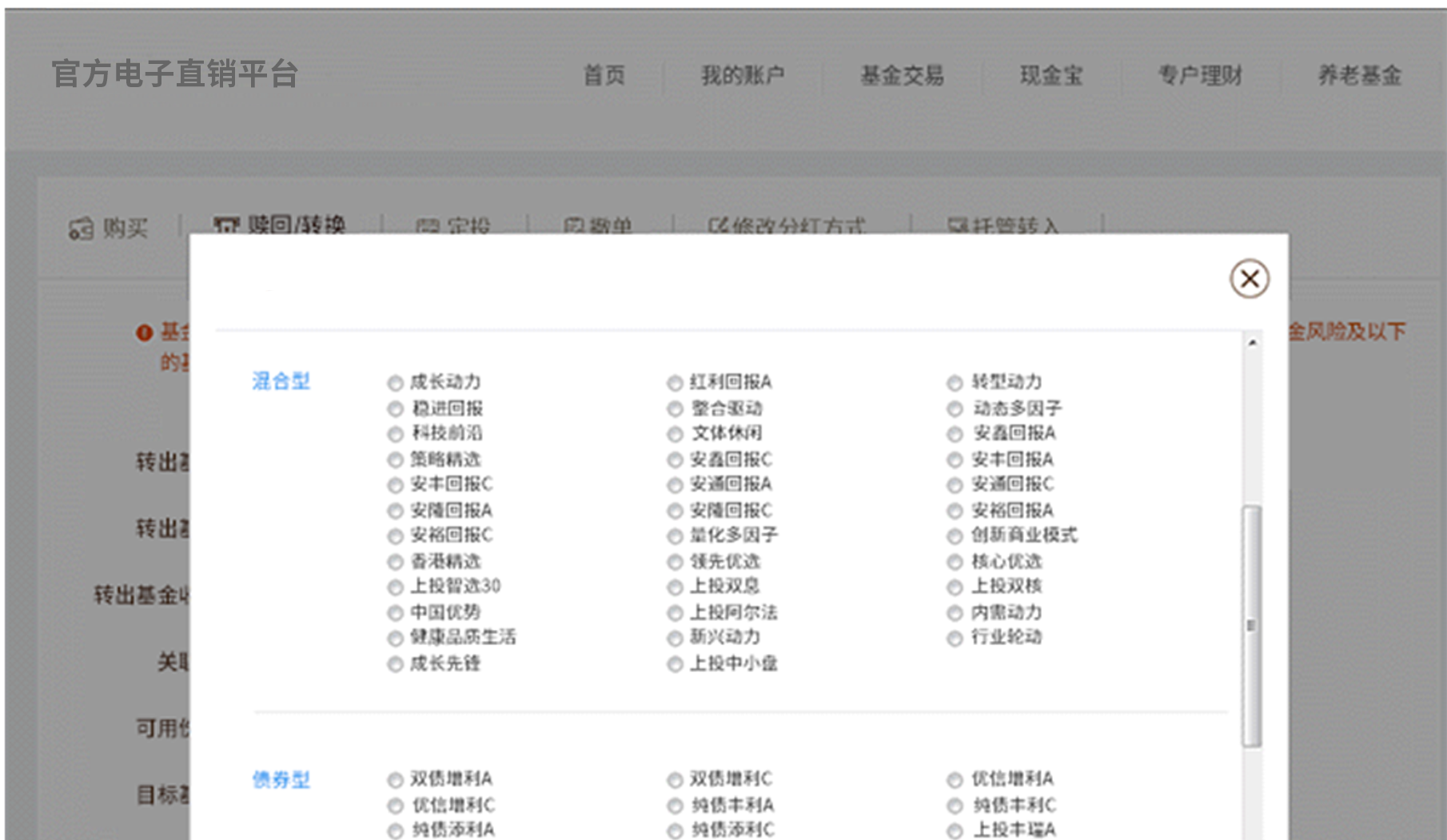Select the 量化多因子 radio button
This screenshot has width=1447, height=840.
pyautogui.click(x=675, y=536)
